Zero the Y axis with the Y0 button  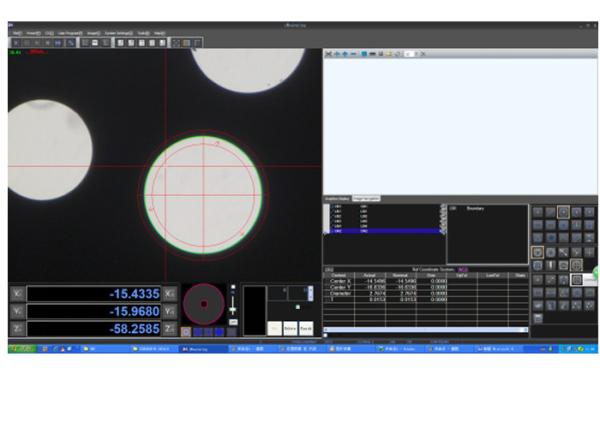tap(169, 311)
